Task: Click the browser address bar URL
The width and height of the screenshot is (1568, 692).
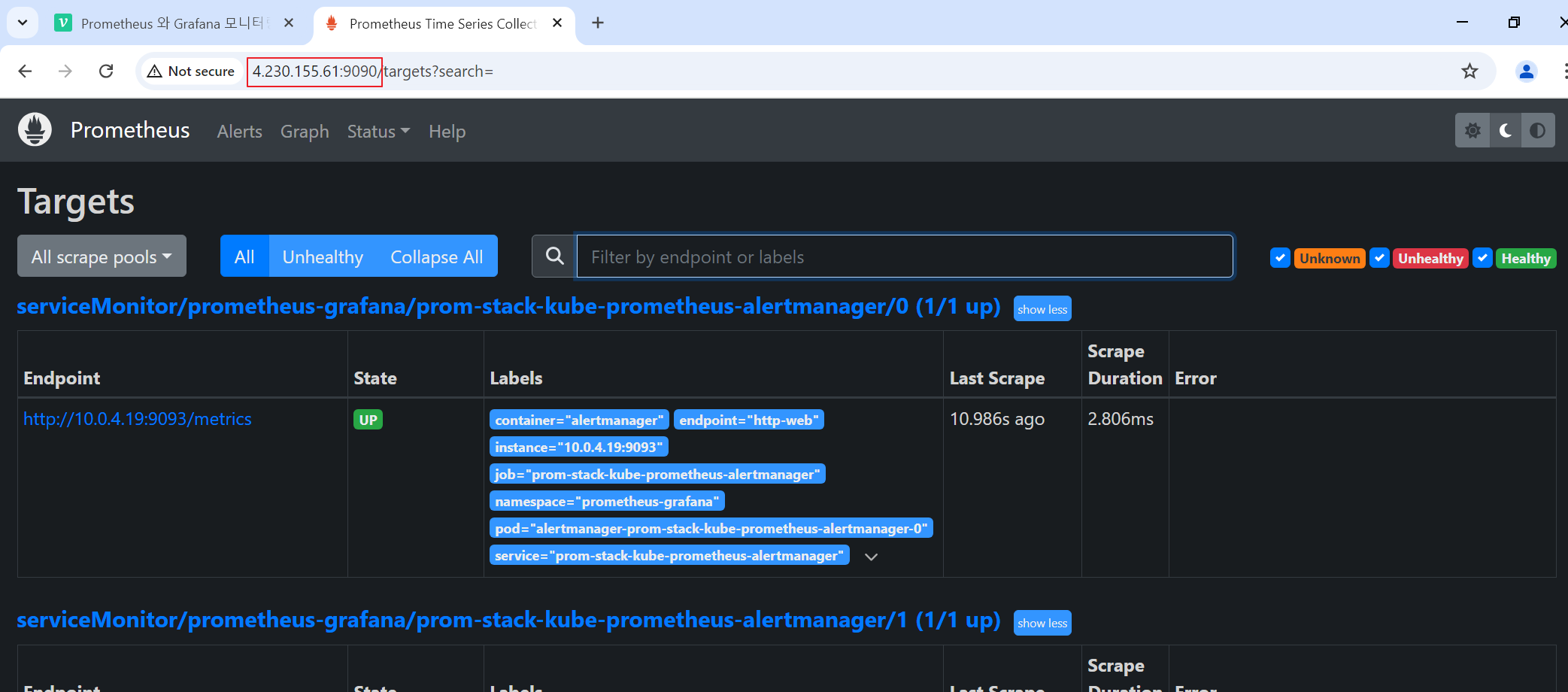Action: pyautogui.click(x=372, y=71)
